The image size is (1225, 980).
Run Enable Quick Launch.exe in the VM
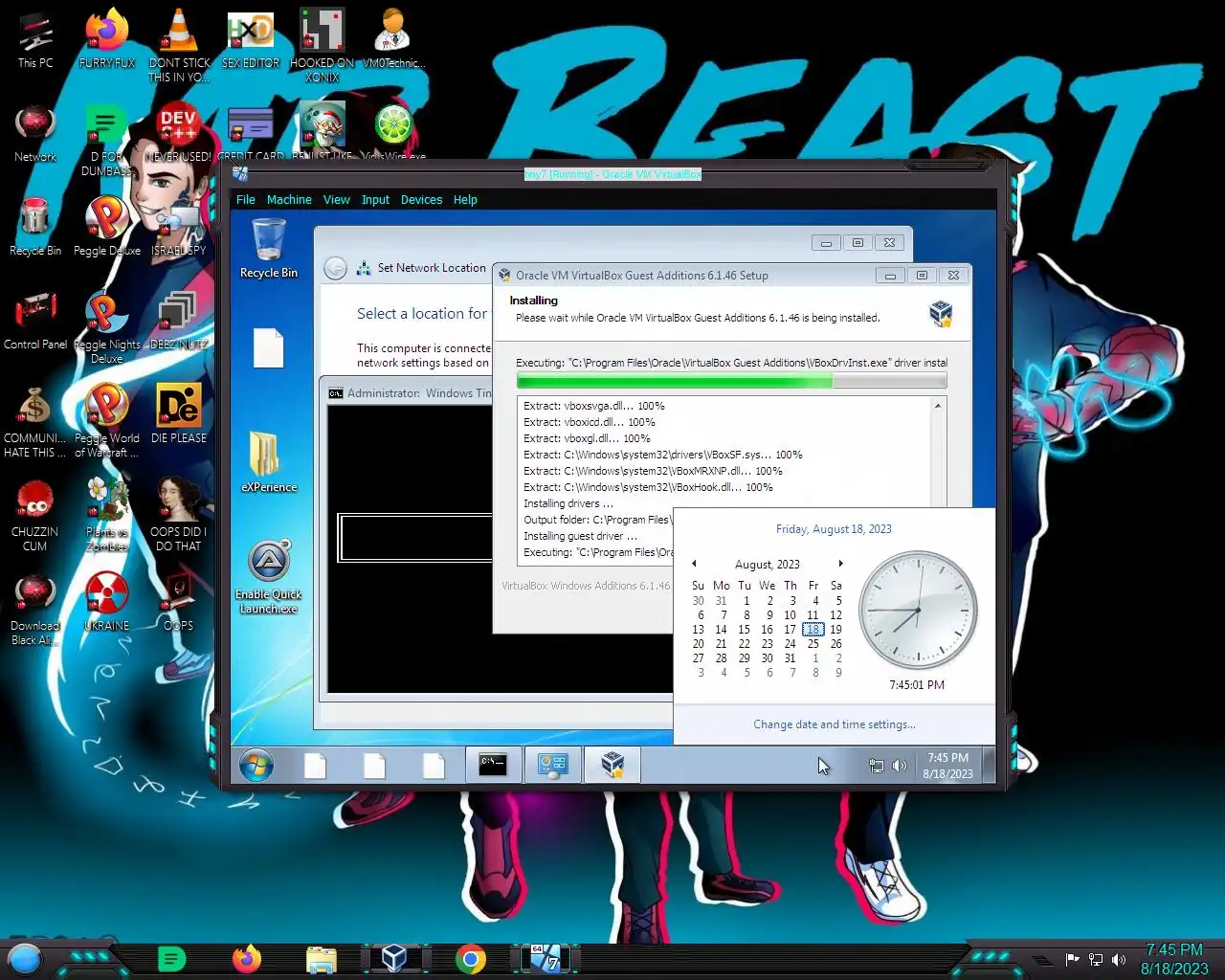(x=269, y=578)
